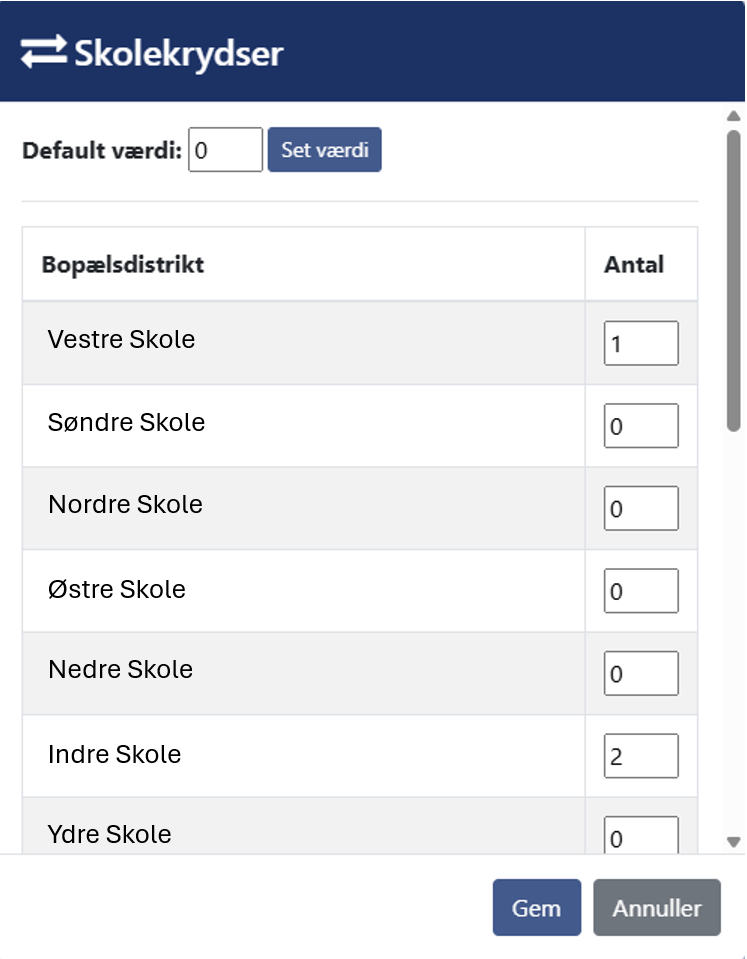Click the Nedre Skole Antal input
The width and height of the screenshot is (747, 959).
pos(641,673)
